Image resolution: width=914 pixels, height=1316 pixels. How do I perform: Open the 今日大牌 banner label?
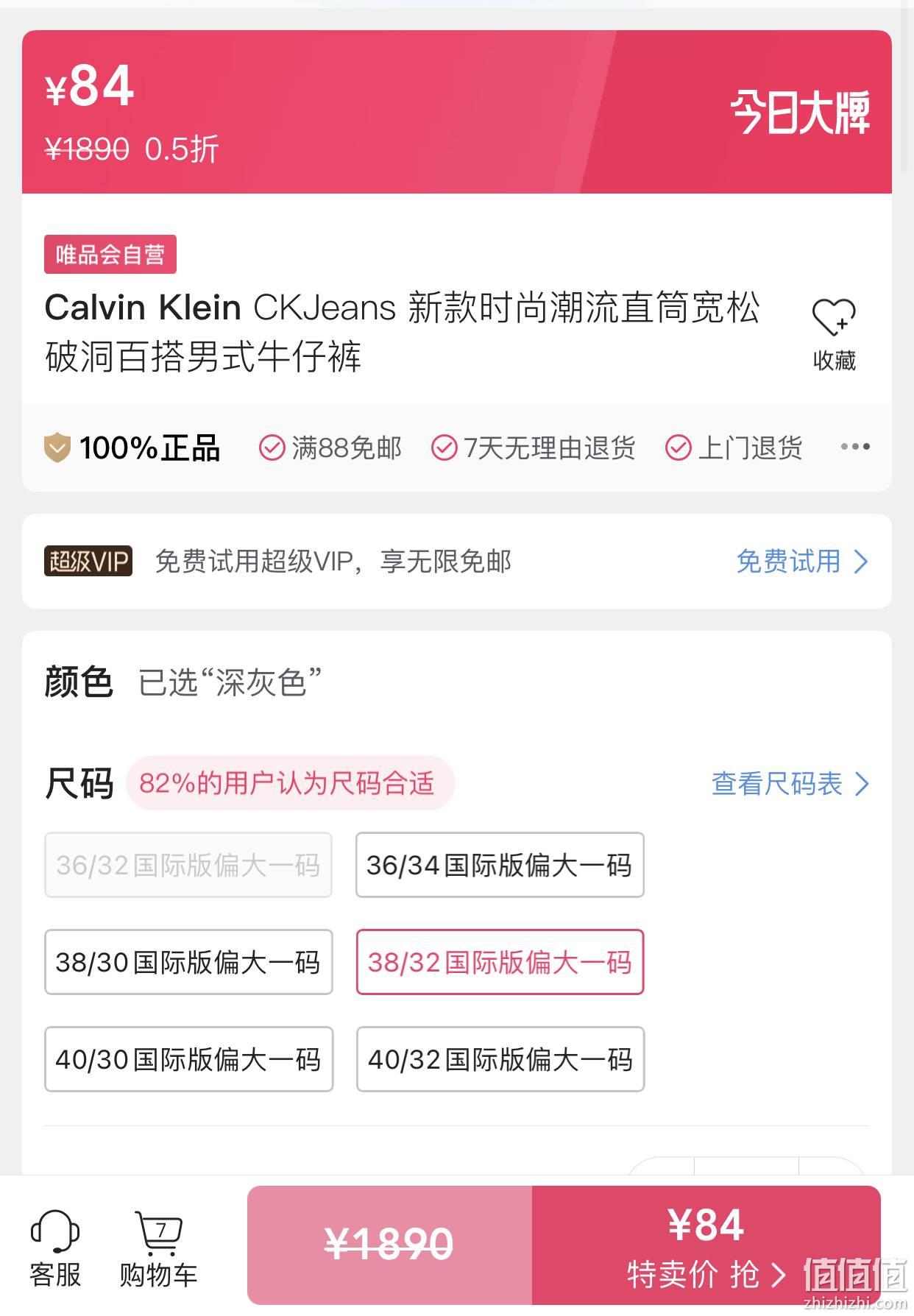pyautogui.click(x=800, y=113)
